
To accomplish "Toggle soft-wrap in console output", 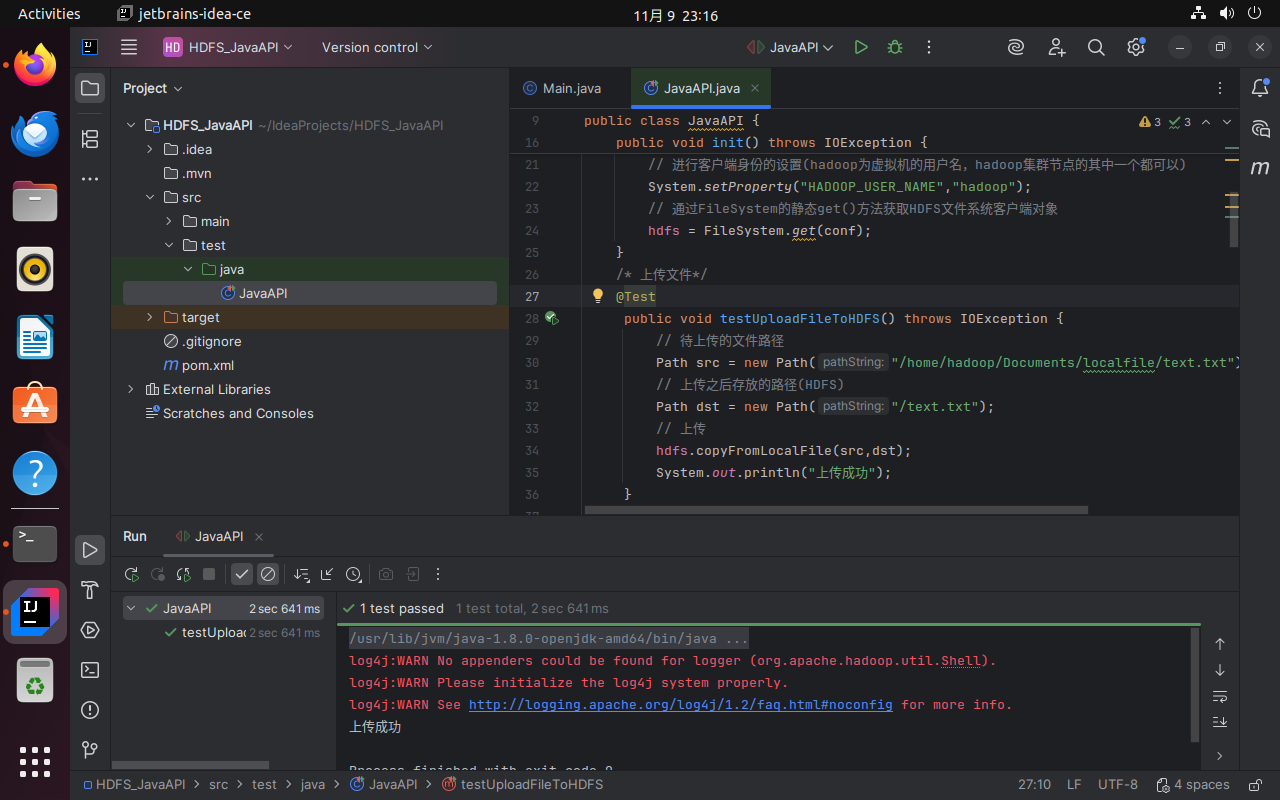I will click(x=1220, y=696).
